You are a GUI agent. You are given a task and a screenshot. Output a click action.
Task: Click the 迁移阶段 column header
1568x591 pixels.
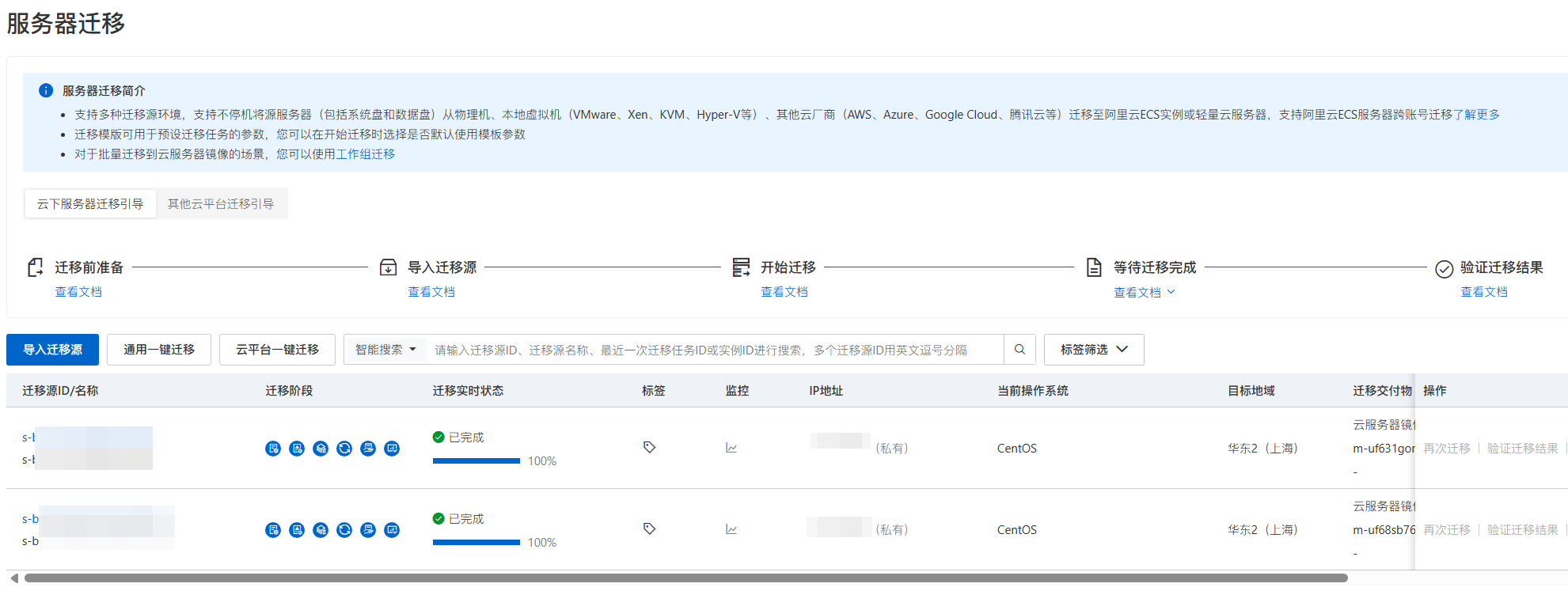[x=289, y=391]
